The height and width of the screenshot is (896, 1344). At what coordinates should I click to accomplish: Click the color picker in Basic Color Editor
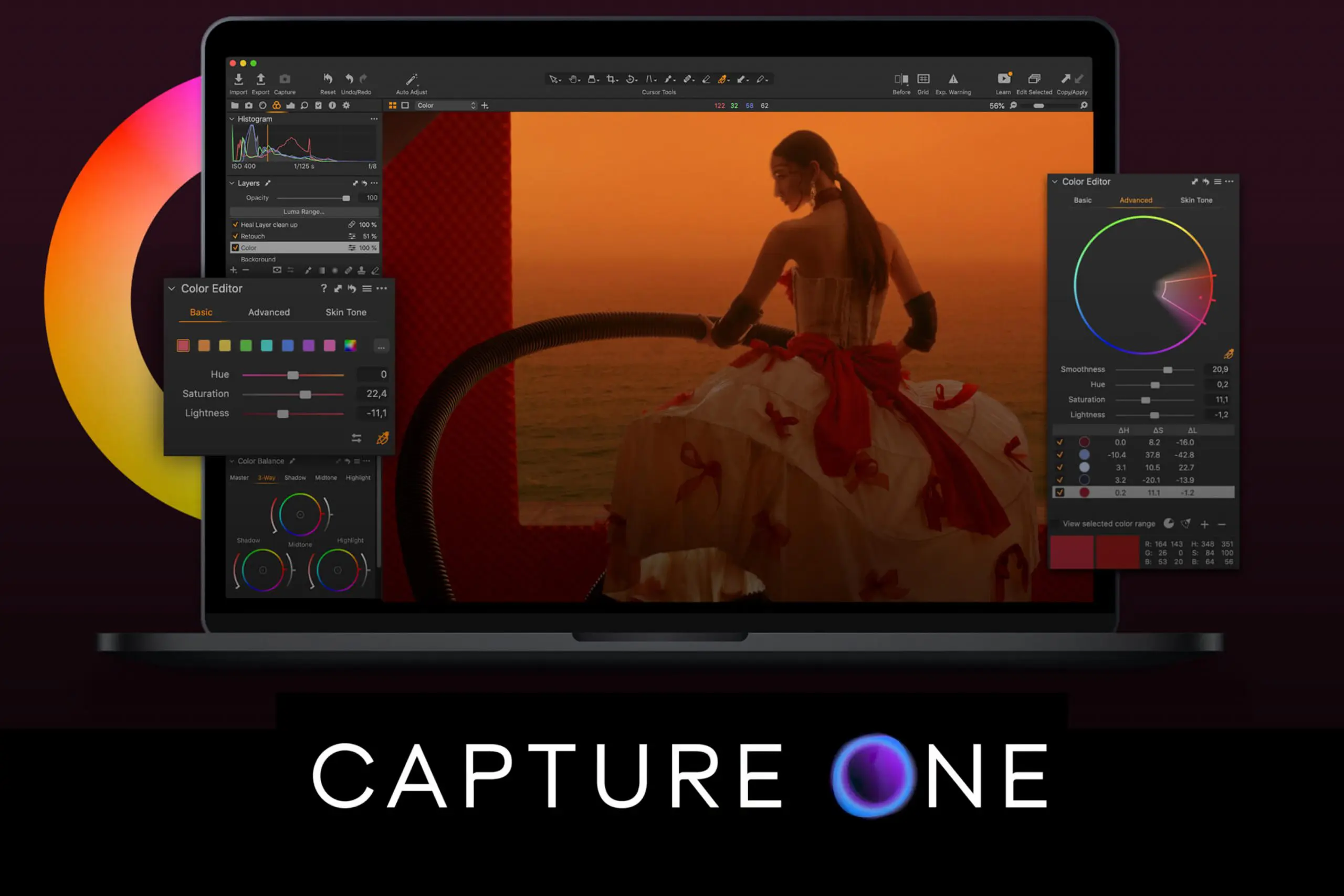point(382,438)
